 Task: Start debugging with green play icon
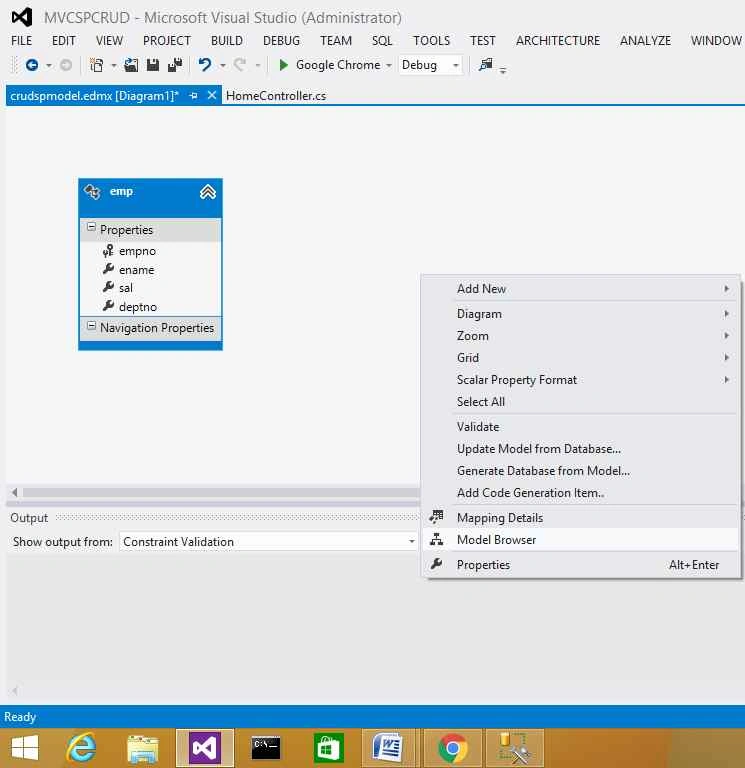[x=283, y=65]
